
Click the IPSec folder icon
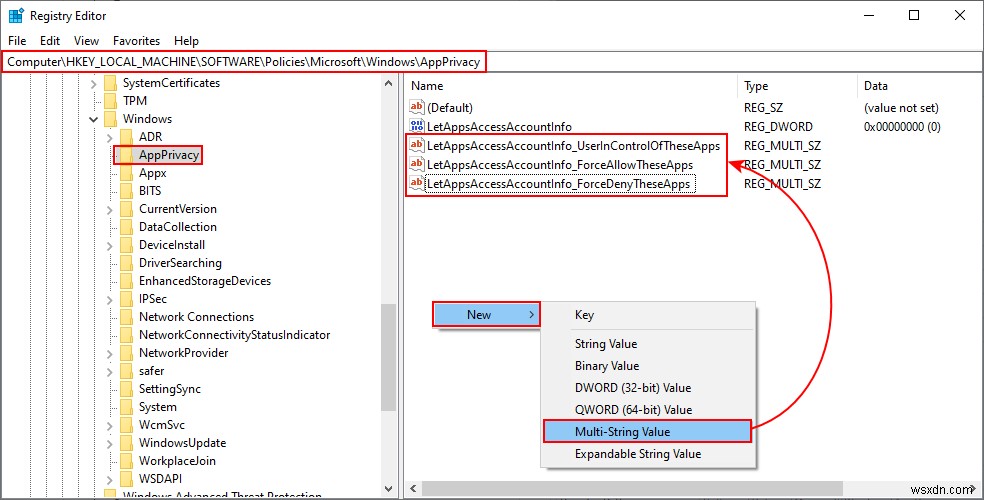click(x=127, y=299)
